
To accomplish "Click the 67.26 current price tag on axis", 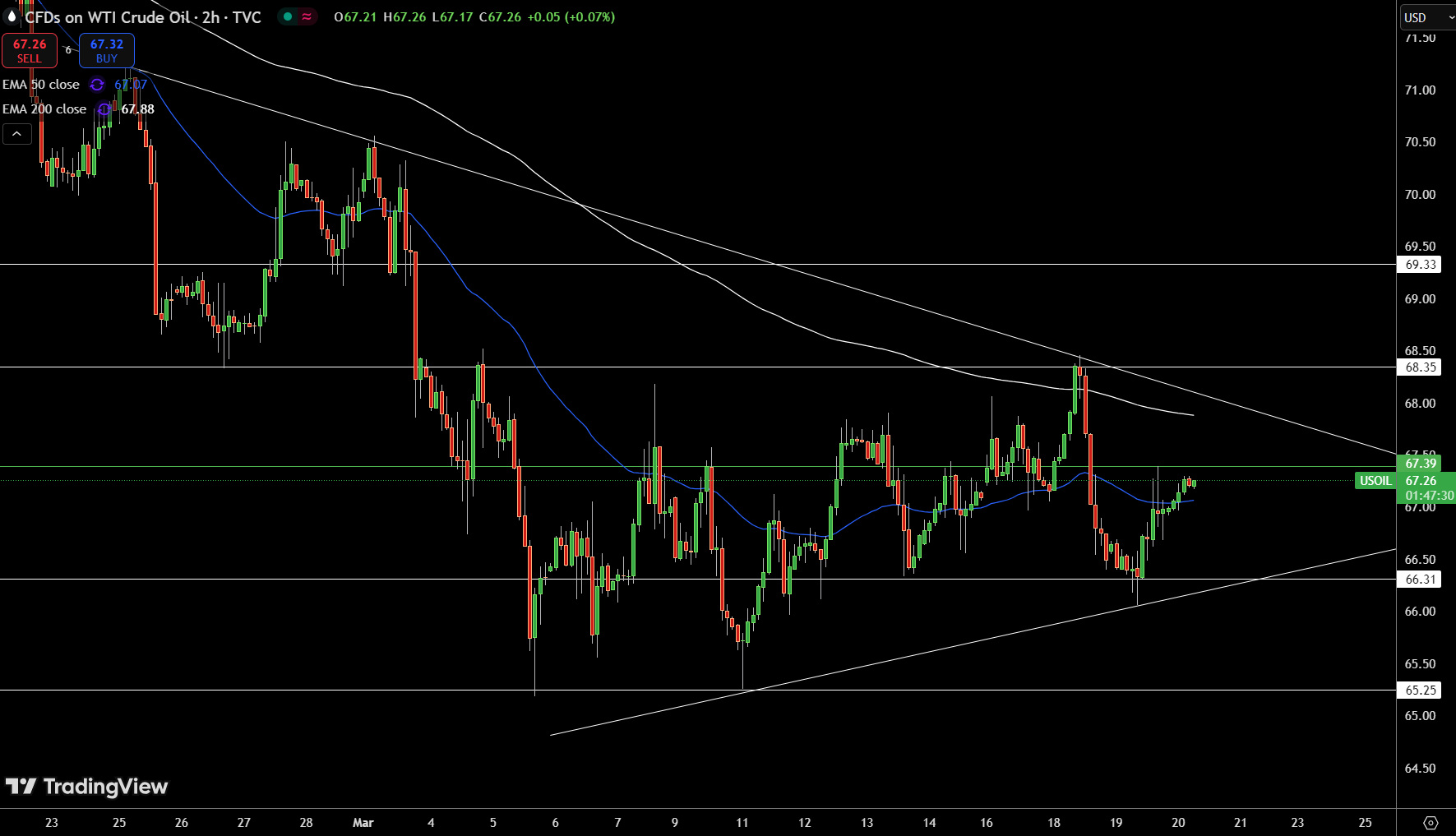I will (x=1421, y=481).
